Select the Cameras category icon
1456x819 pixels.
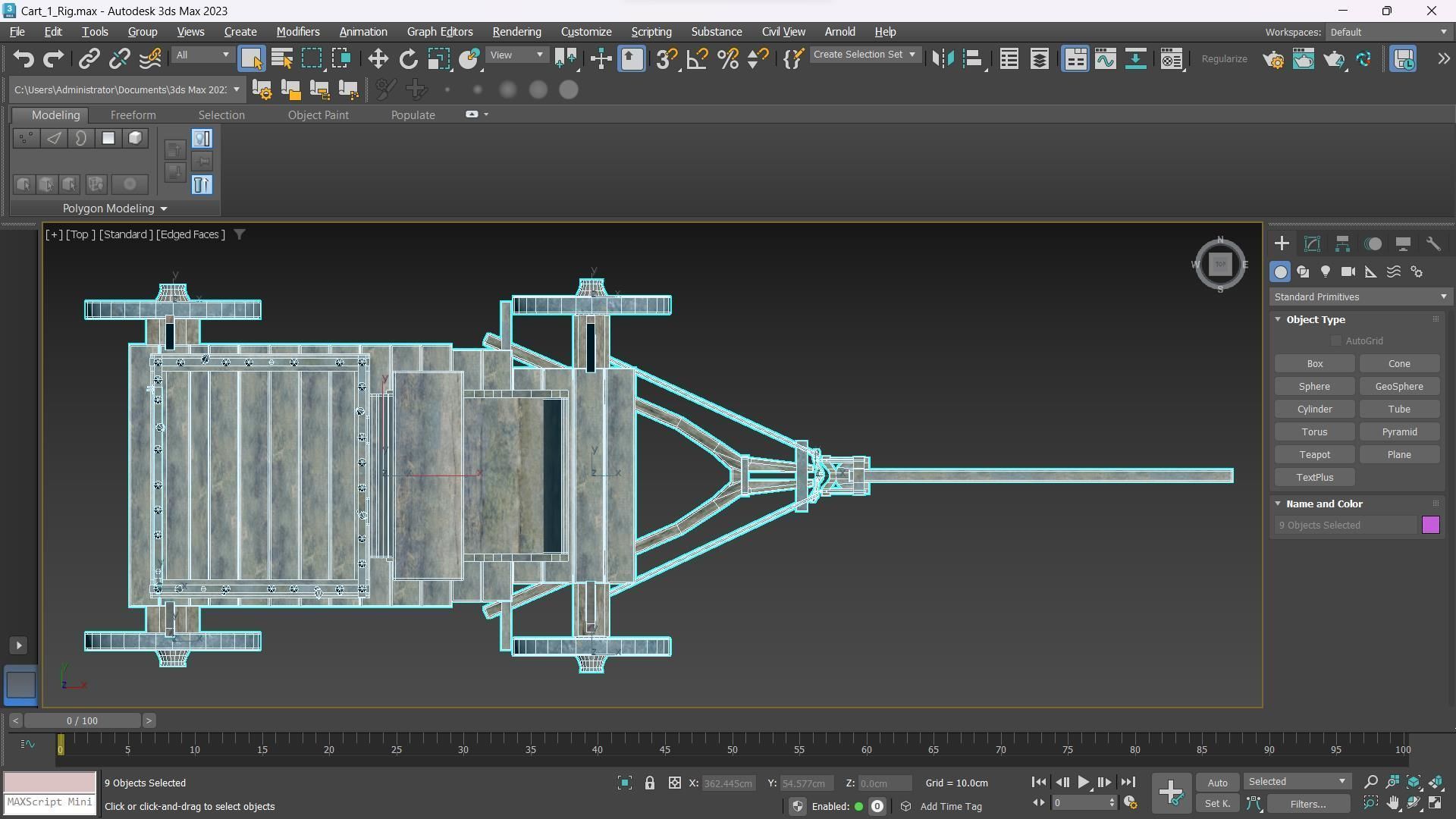(x=1348, y=272)
